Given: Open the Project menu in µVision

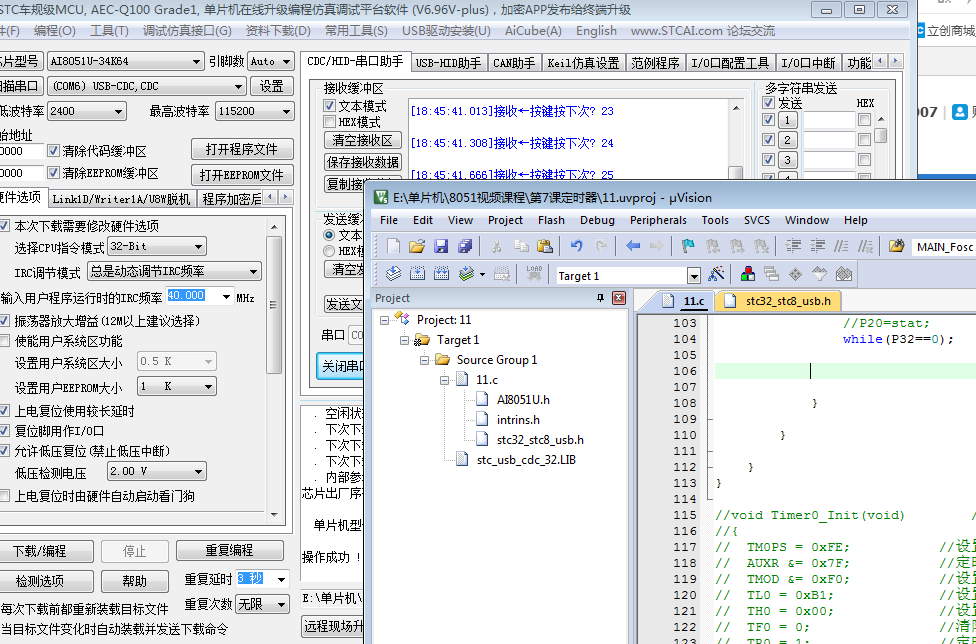Looking at the screenshot, I should [x=505, y=220].
